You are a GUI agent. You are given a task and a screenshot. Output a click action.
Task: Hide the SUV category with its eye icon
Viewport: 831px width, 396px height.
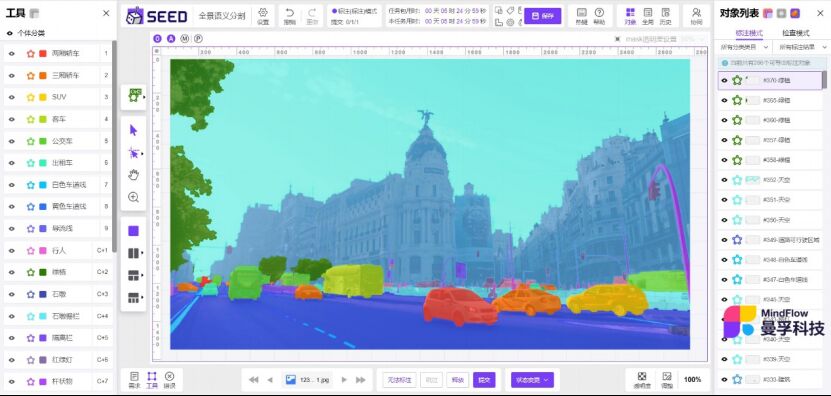click(x=12, y=98)
